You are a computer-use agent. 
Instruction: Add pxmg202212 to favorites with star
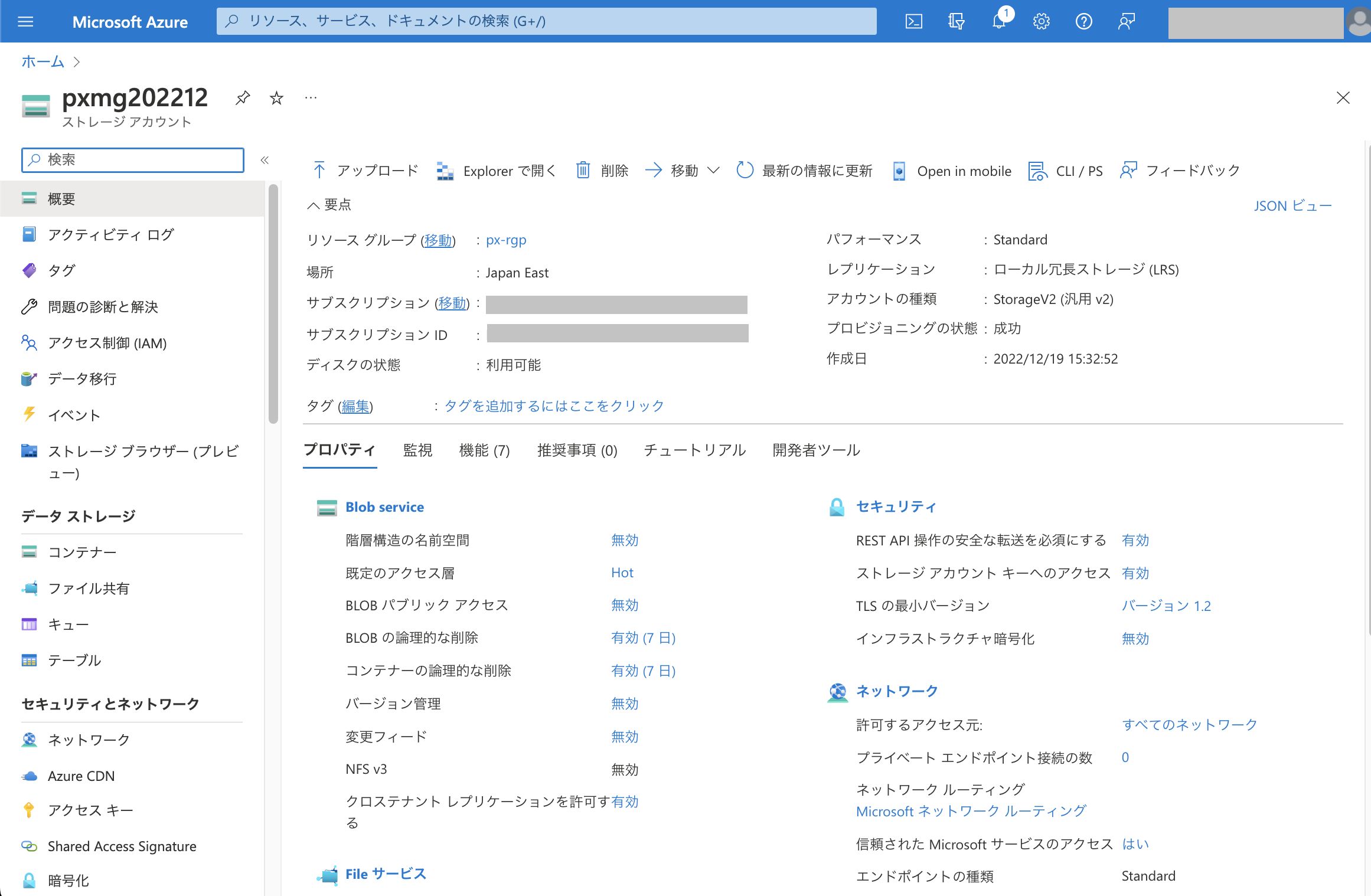(276, 97)
